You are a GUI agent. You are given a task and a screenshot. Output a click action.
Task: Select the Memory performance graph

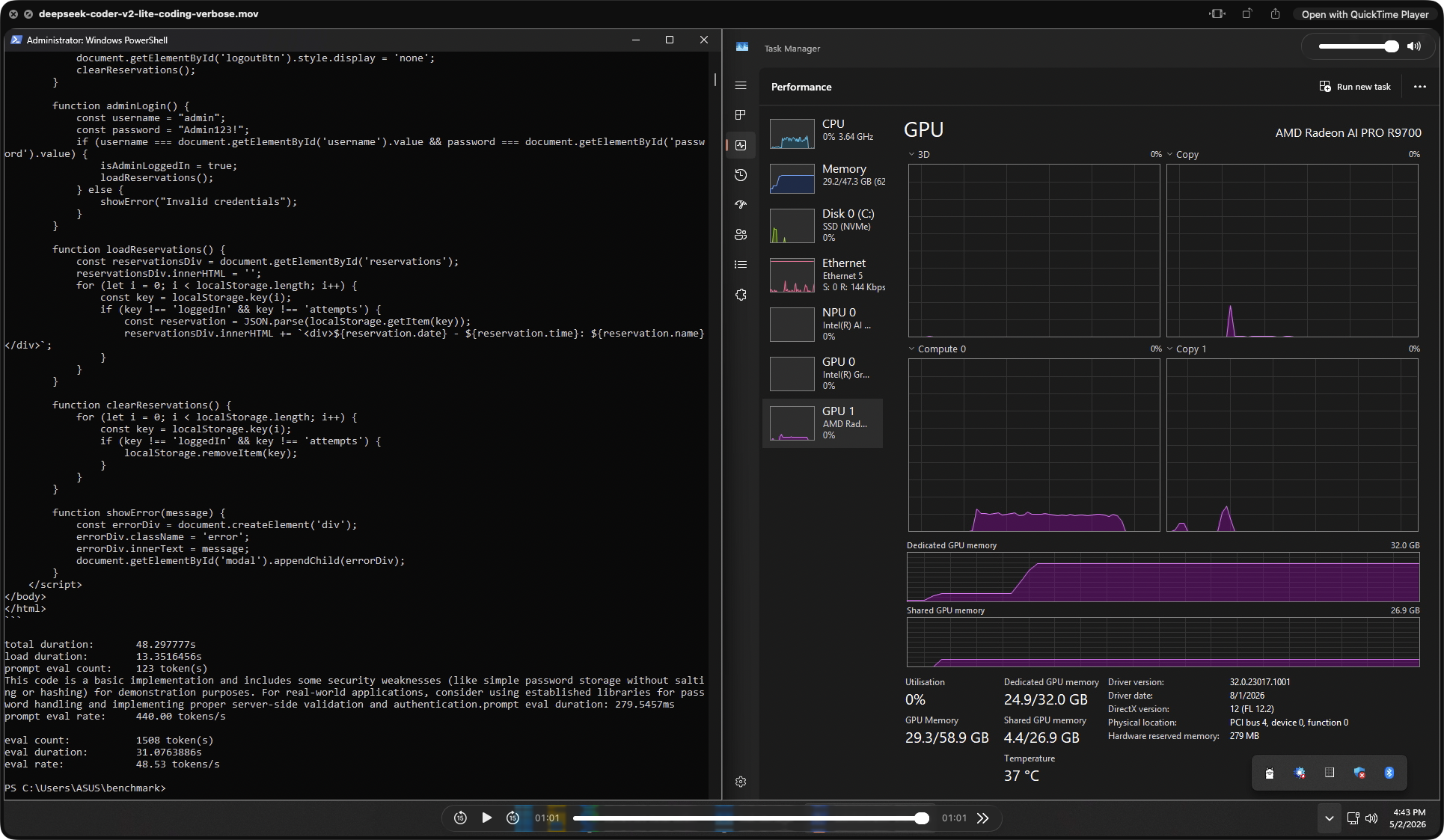pyautogui.click(x=823, y=177)
